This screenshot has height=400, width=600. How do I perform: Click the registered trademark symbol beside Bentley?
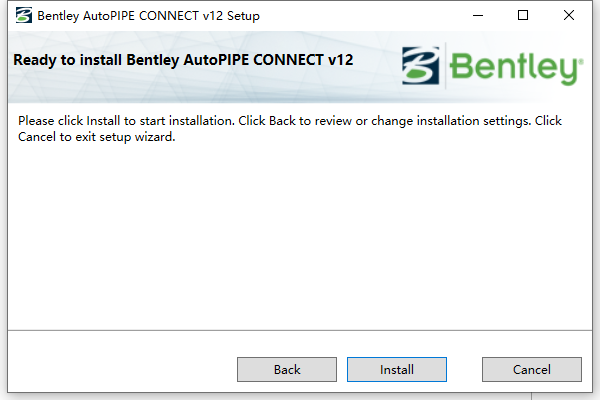[x=580, y=61]
